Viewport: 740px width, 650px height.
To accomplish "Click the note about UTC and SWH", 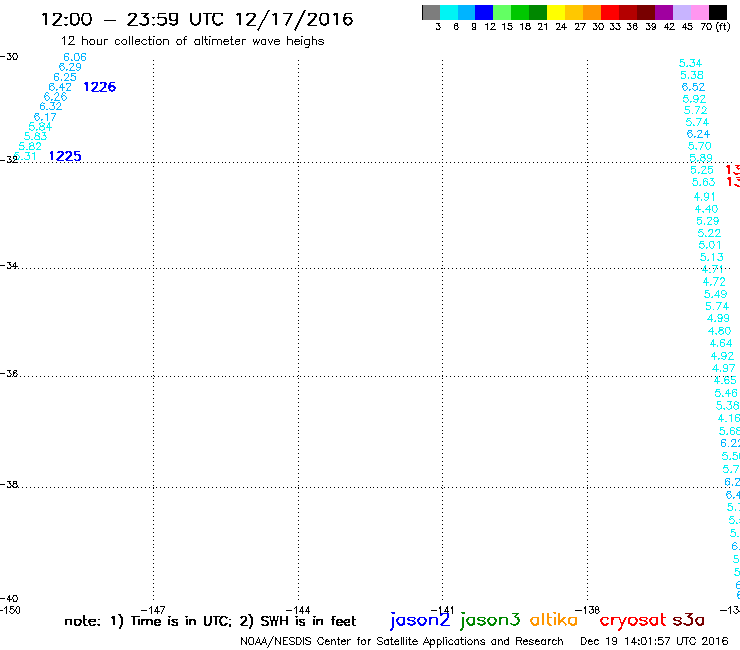I will point(210,621).
